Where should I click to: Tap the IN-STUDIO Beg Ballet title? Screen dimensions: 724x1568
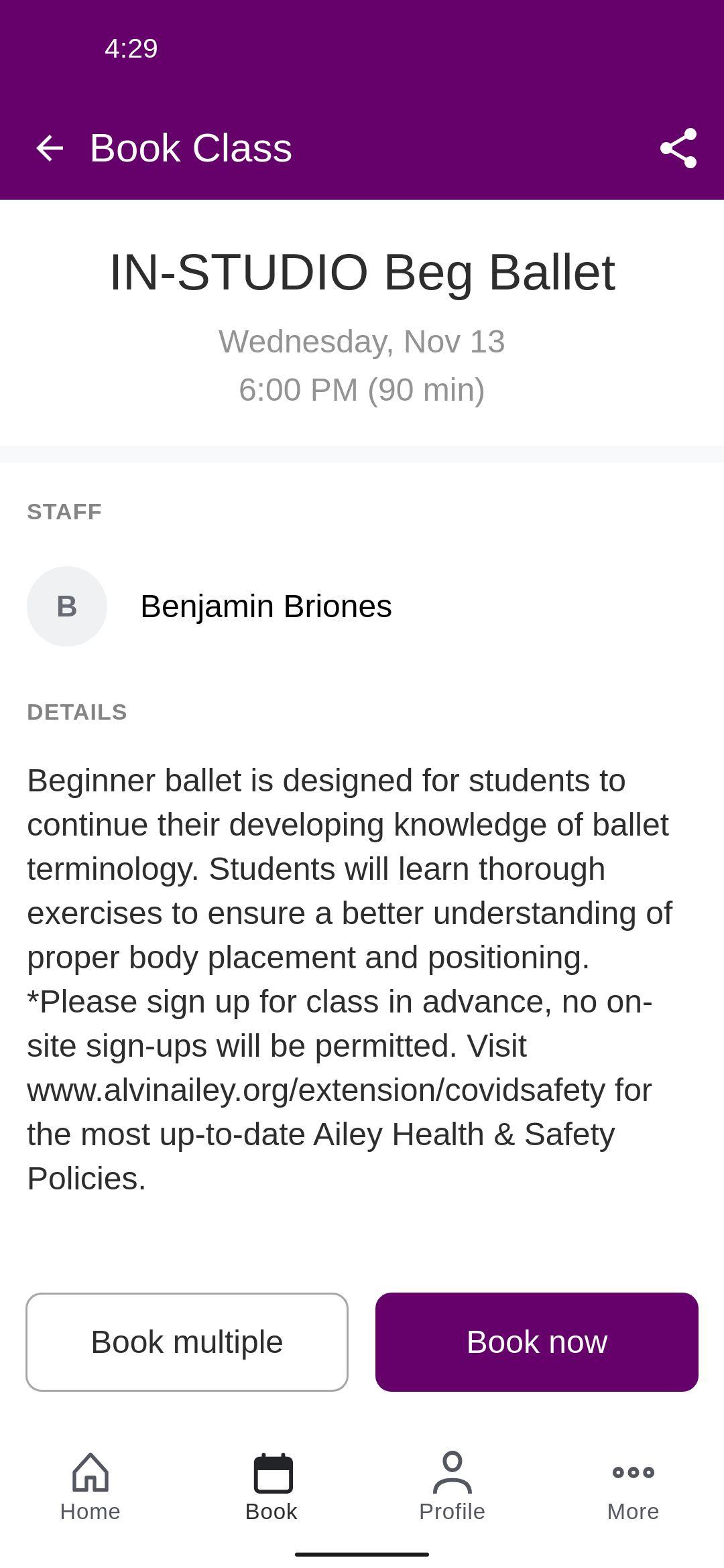tap(362, 272)
